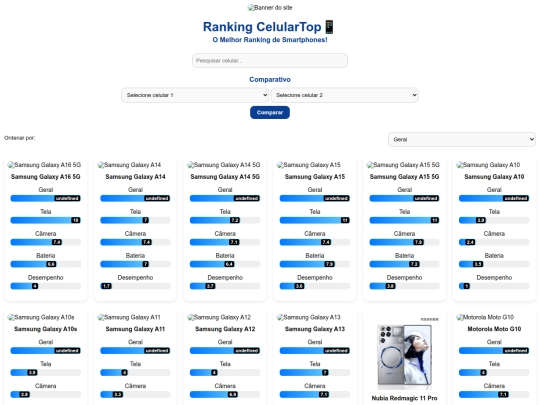Click the Samsung Galaxy A16 5G image placeholder
The height and width of the screenshot is (405, 540).
44,165
